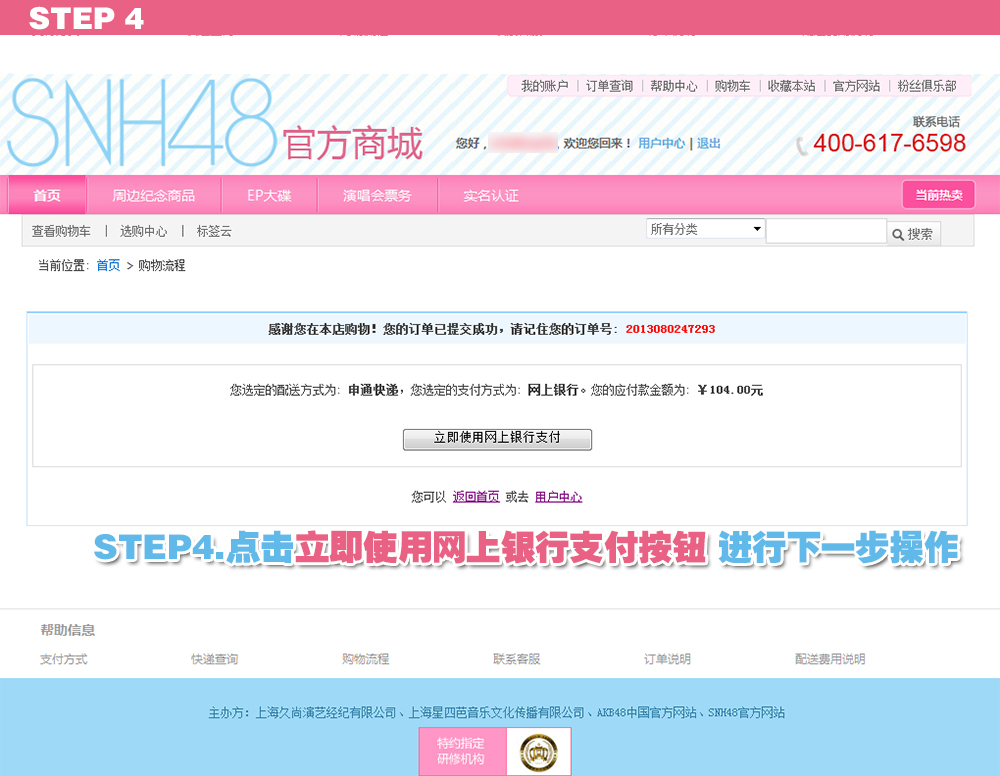Open 粉丝俱乐部 in top bar

tap(927, 86)
